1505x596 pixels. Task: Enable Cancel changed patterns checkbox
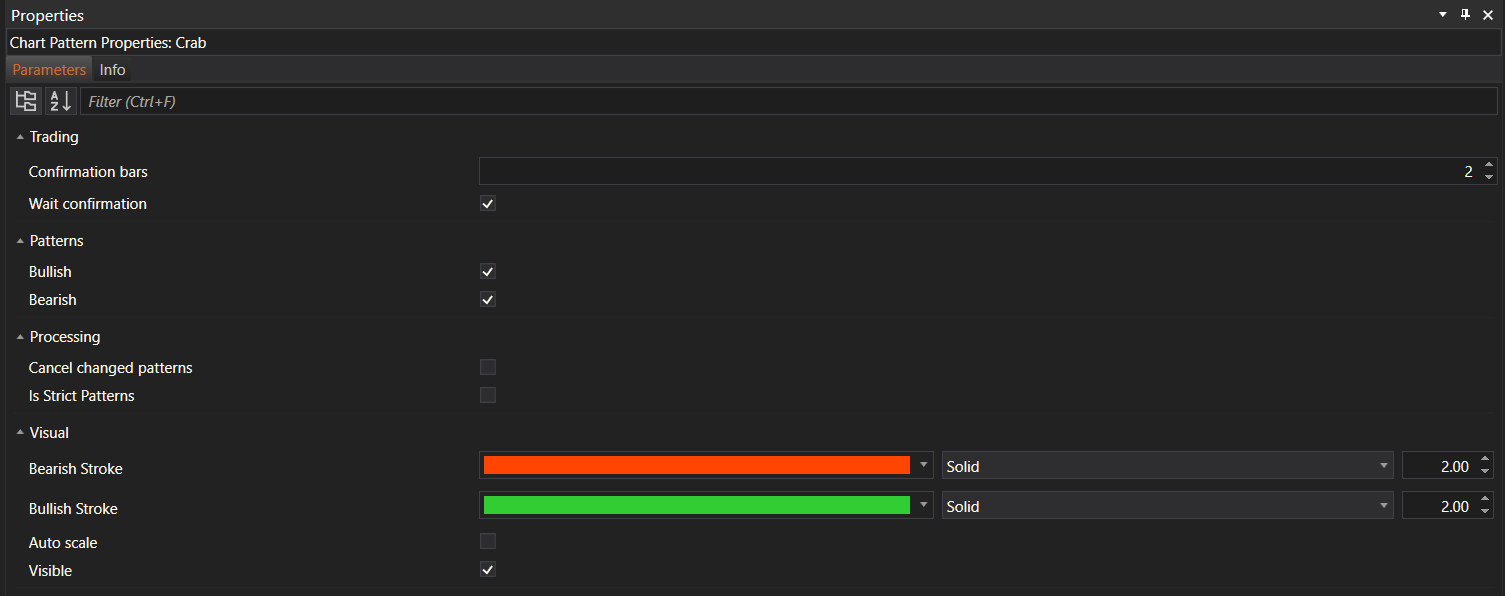click(x=488, y=367)
